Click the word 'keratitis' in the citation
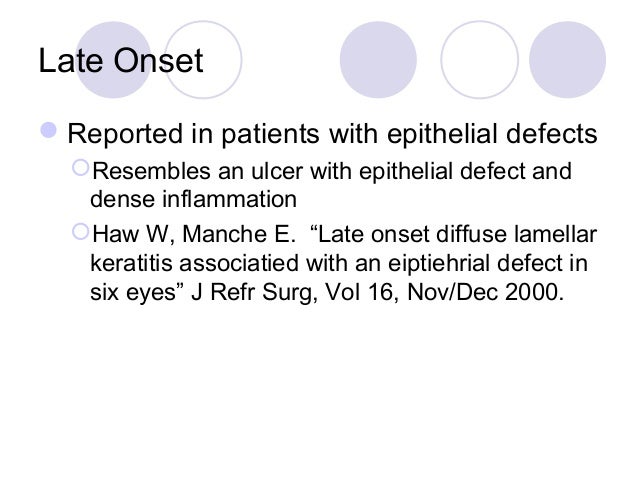 [x=131, y=263]
